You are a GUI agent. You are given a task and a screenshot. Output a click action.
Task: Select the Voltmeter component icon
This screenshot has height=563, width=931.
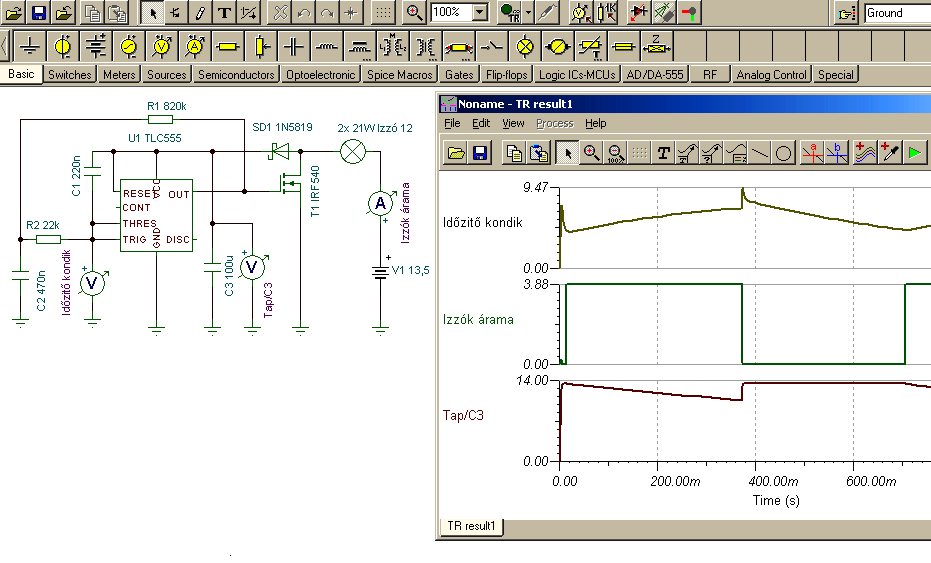coord(161,46)
